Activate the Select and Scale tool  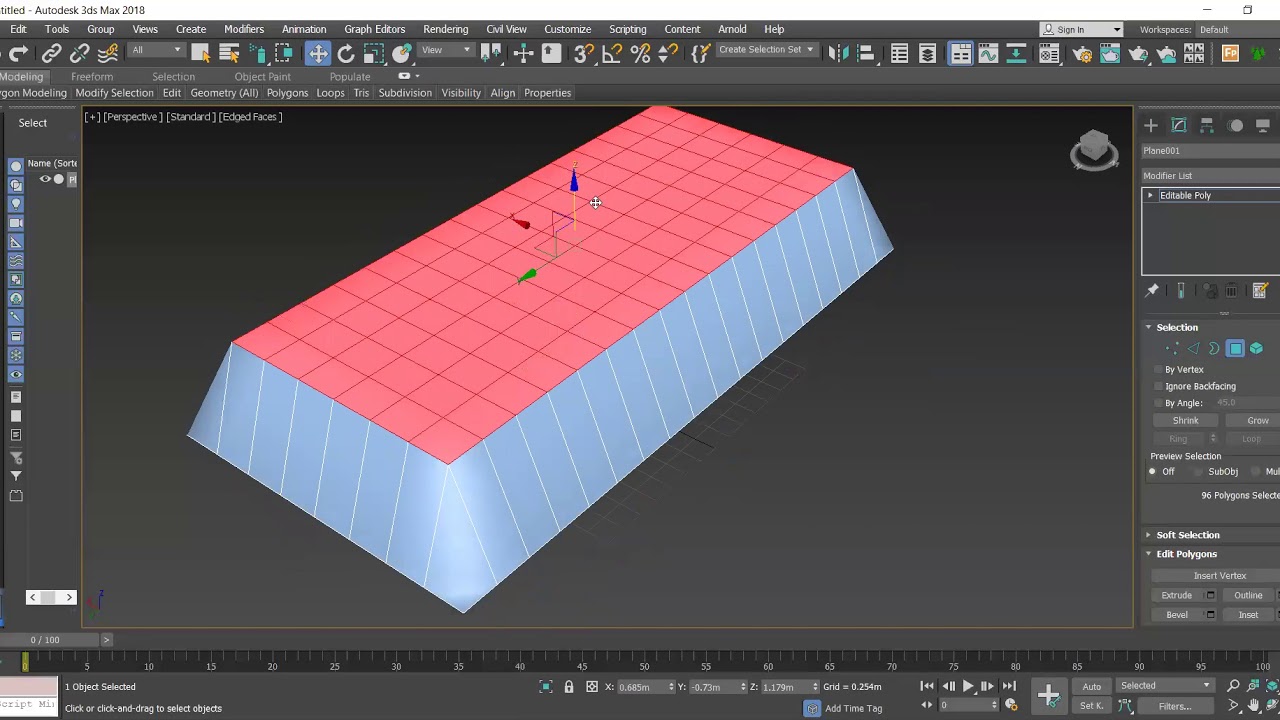[x=373, y=53]
